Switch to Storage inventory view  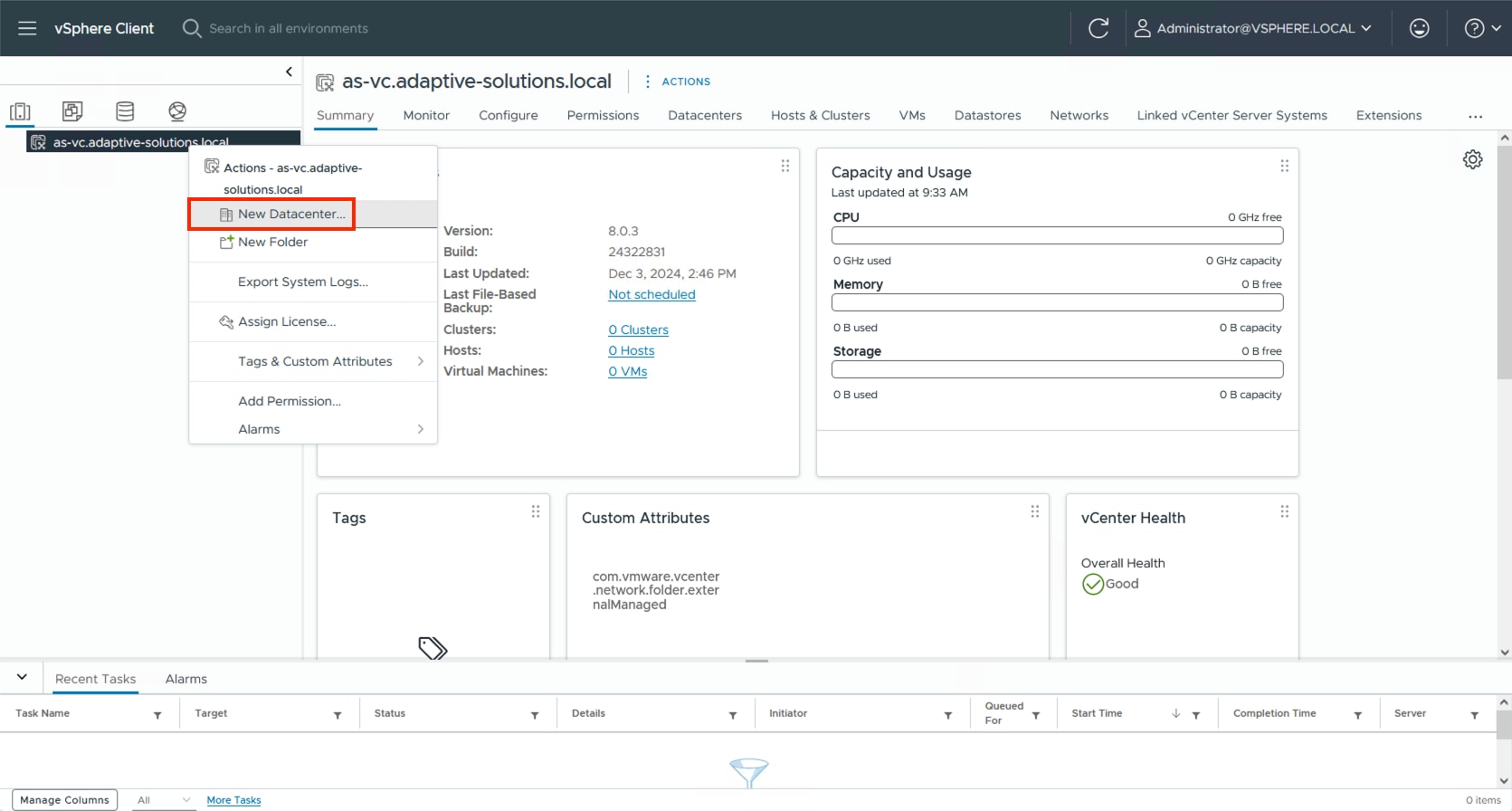(x=125, y=111)
